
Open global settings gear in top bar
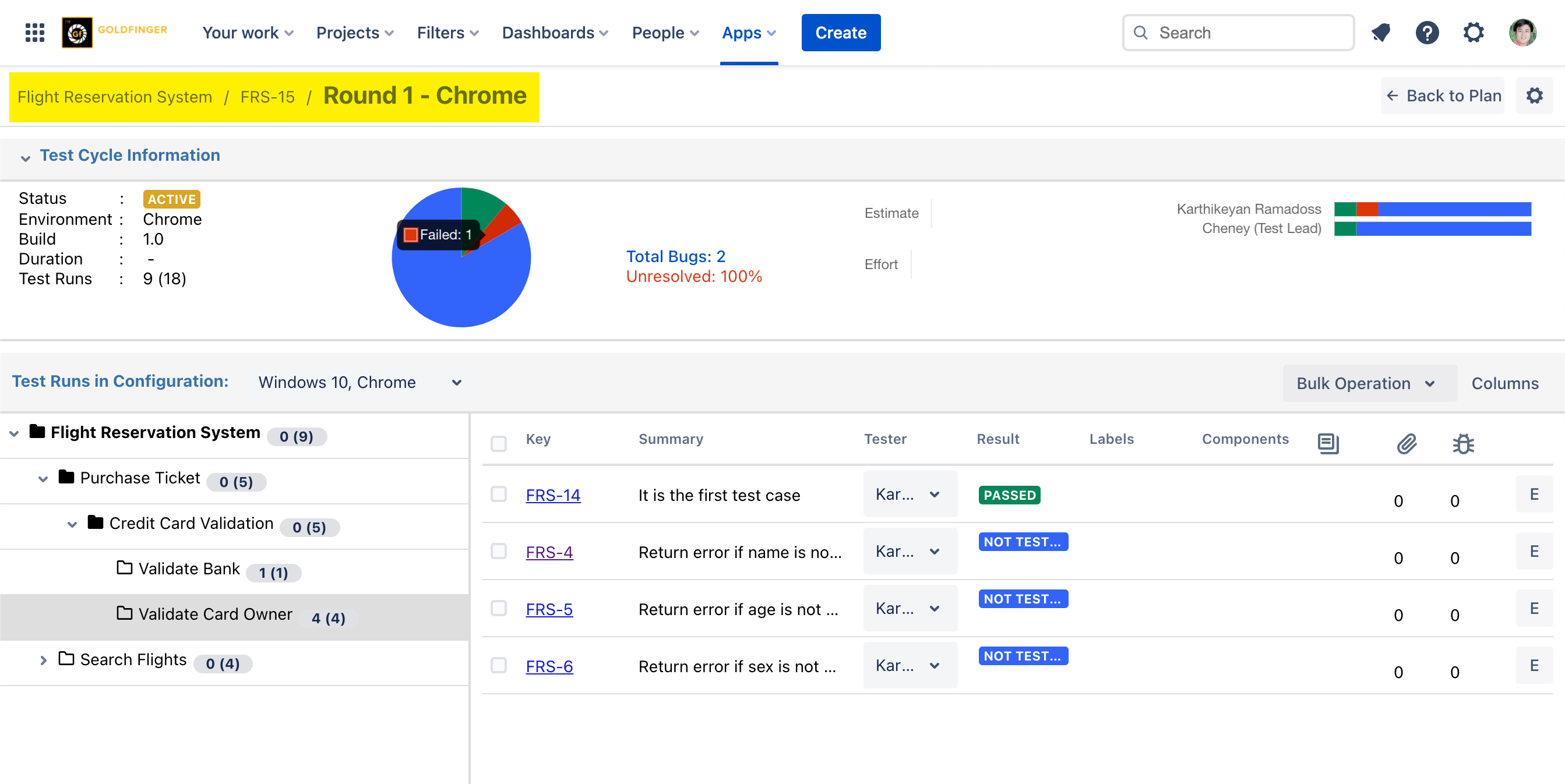pyautogui.click(x=1473, y=33)
